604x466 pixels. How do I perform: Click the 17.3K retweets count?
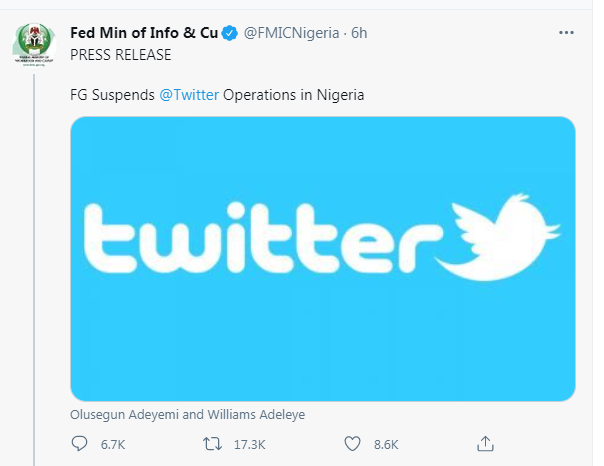click(250, 445)
